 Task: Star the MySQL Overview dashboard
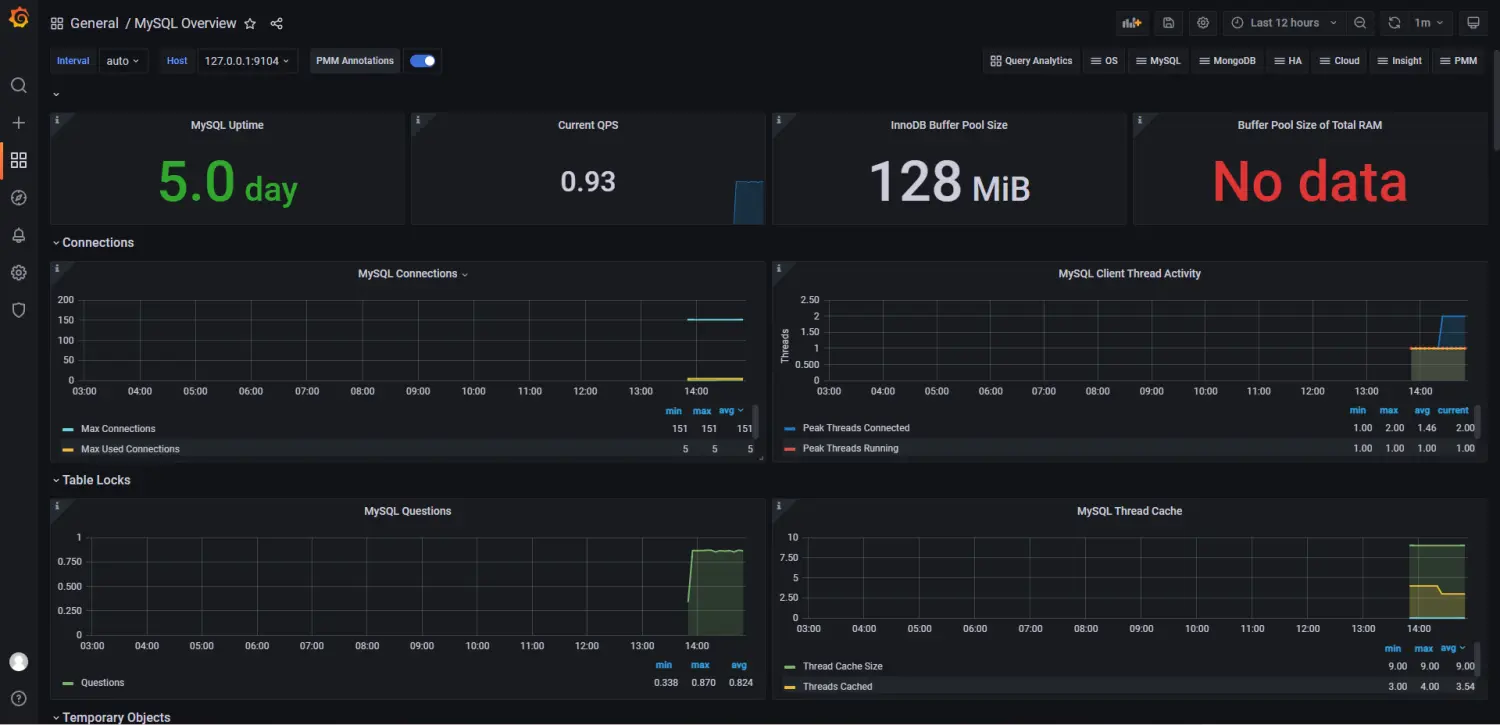[x=250, y=23]
